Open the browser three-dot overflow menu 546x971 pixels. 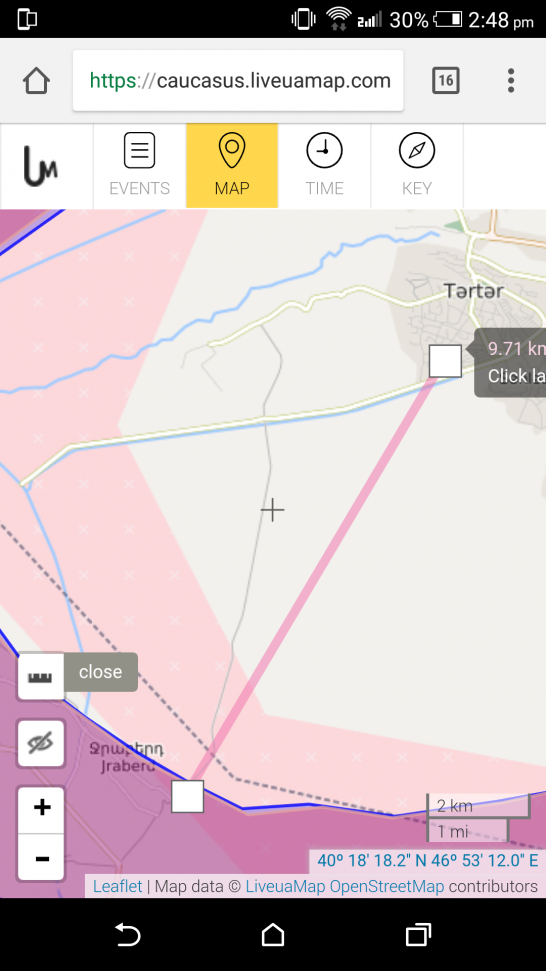511,81
